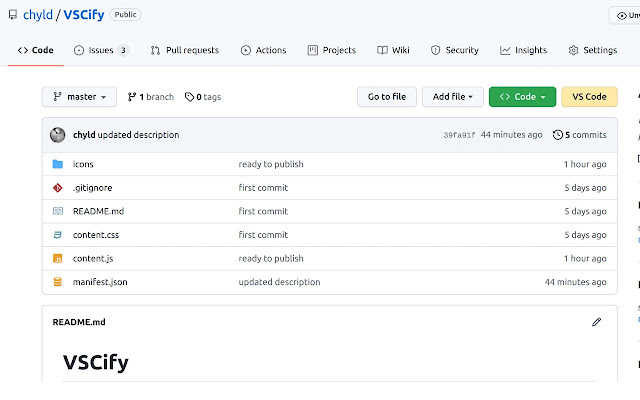640x400 pixels.
Task: Click the manifest.json database icon
Action: [x=58, y=282]
